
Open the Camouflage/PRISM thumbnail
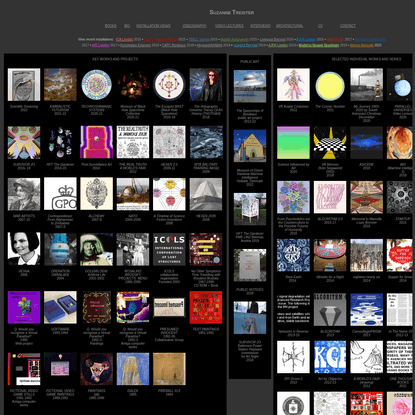pyautogui.click(x=367, y=310)
